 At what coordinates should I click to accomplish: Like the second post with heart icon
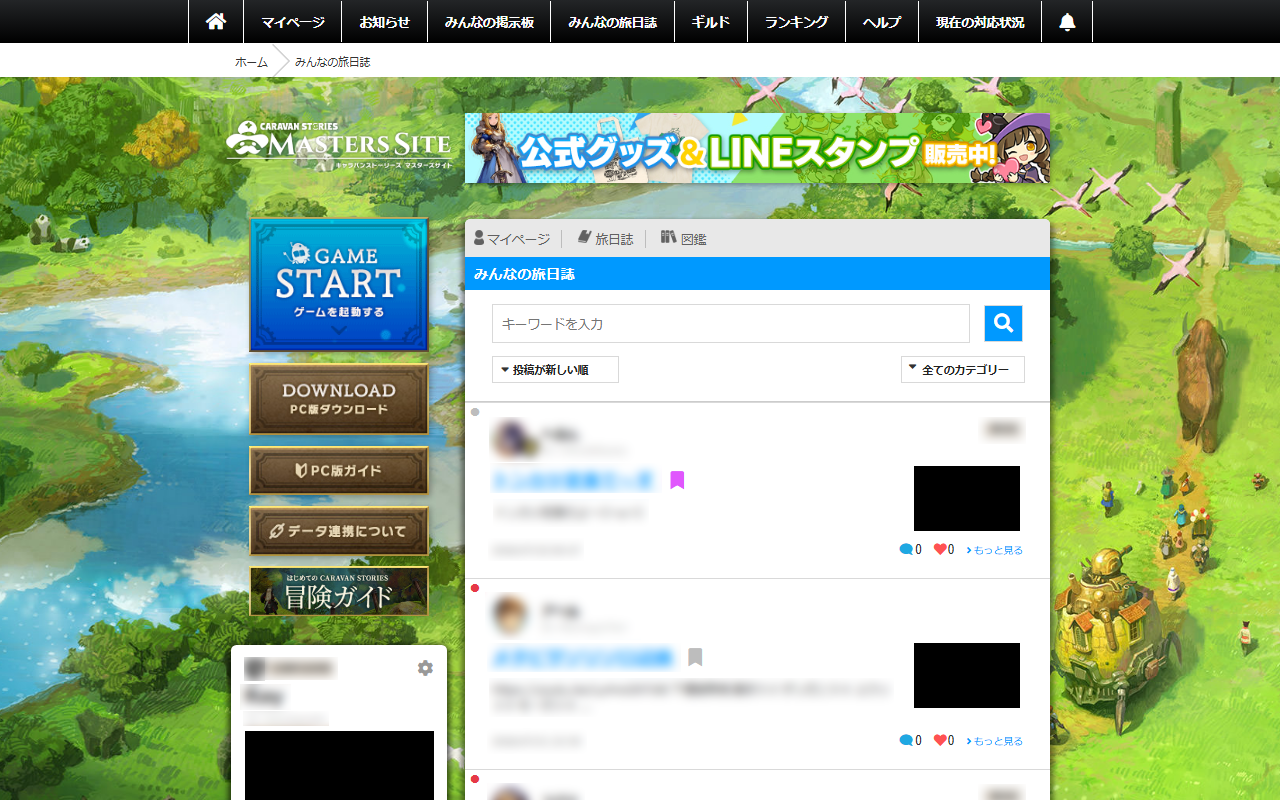pyautogui.click(x=940, y=740)
